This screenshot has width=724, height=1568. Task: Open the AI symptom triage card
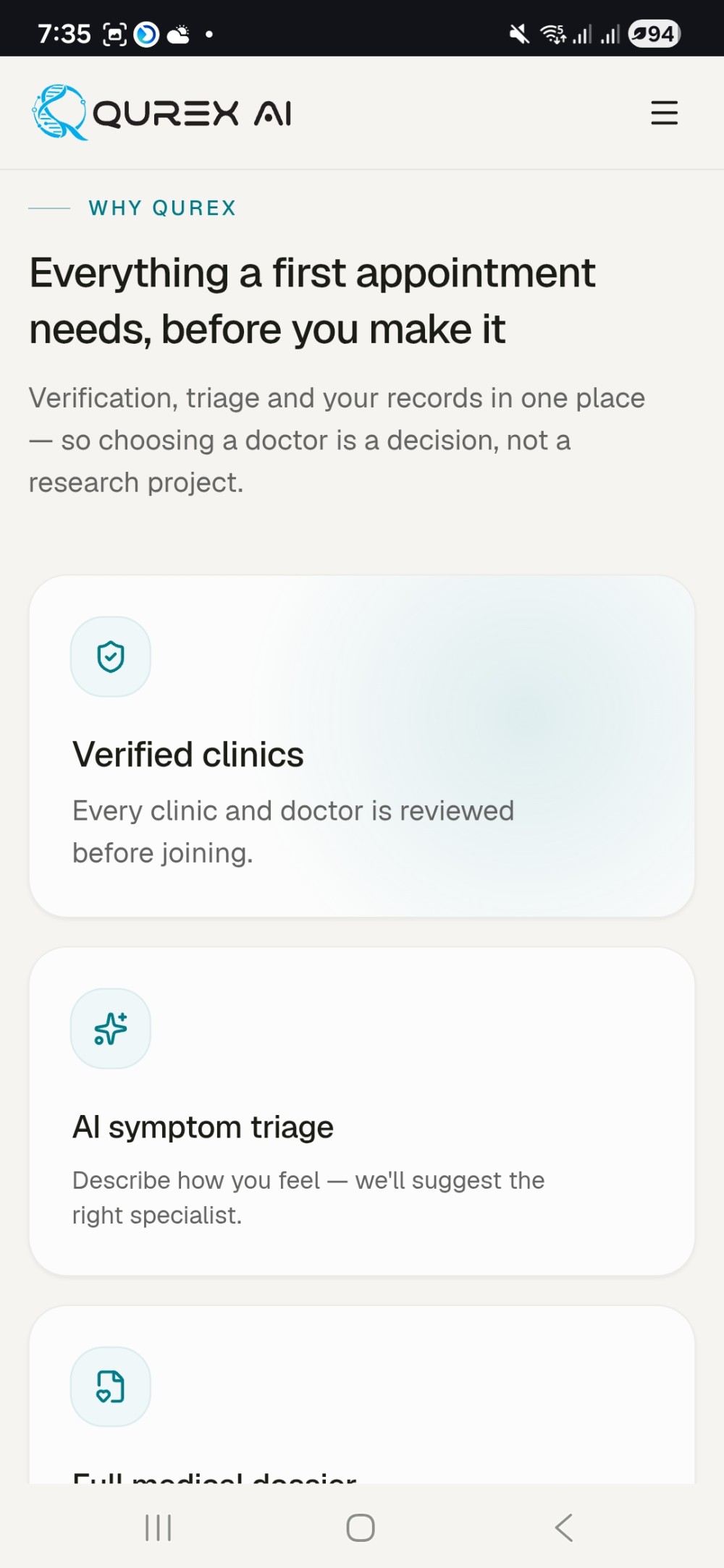coord(362,1111)
